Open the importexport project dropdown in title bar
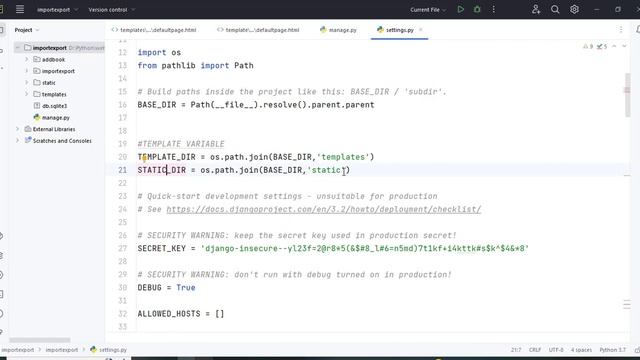The image size is (640, 360). coord(57,9)
